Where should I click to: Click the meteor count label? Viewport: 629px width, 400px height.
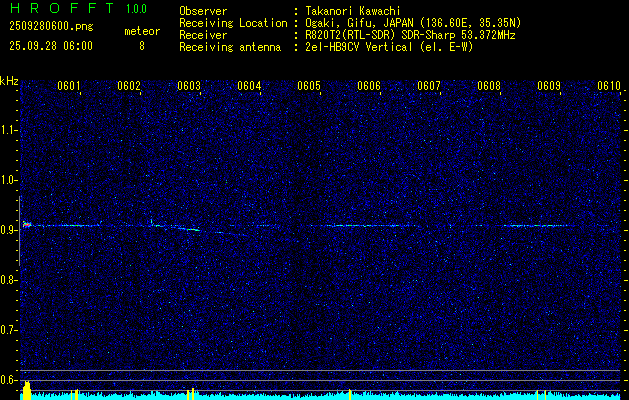(142, 31)
